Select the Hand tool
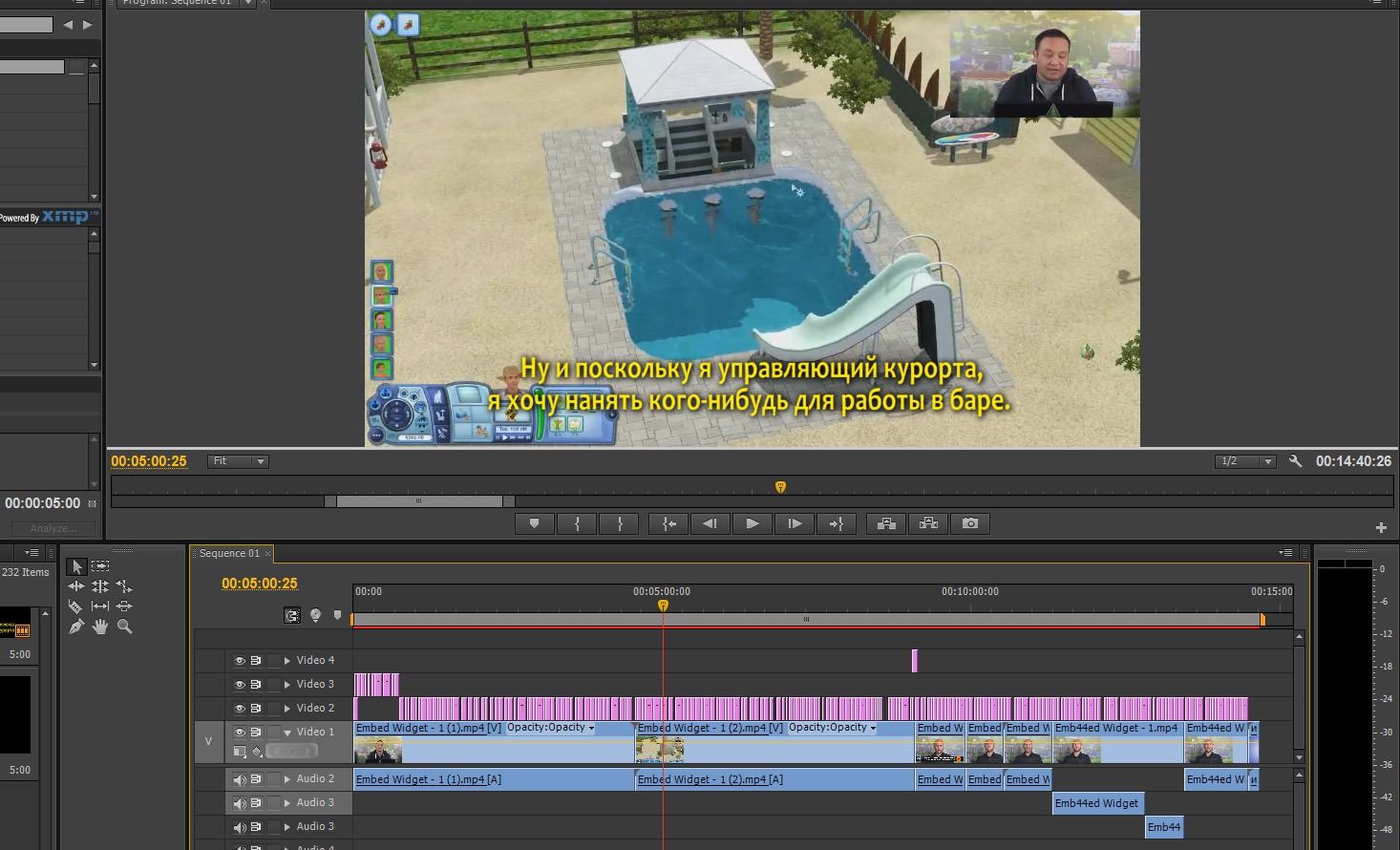 pyautogui.click(x=100, y=627)
